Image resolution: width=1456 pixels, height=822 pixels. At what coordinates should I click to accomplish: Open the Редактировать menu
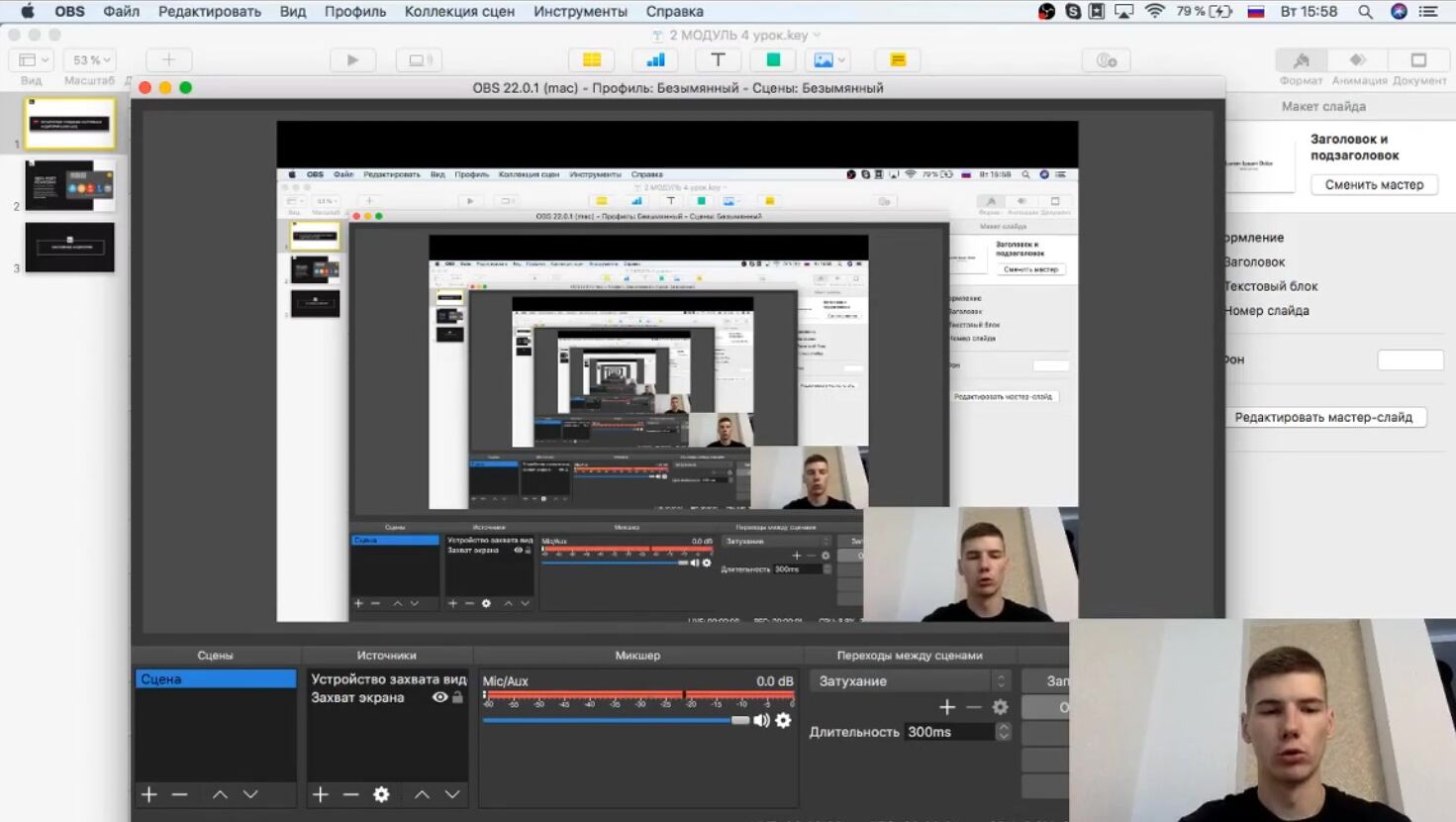(210, 12)
